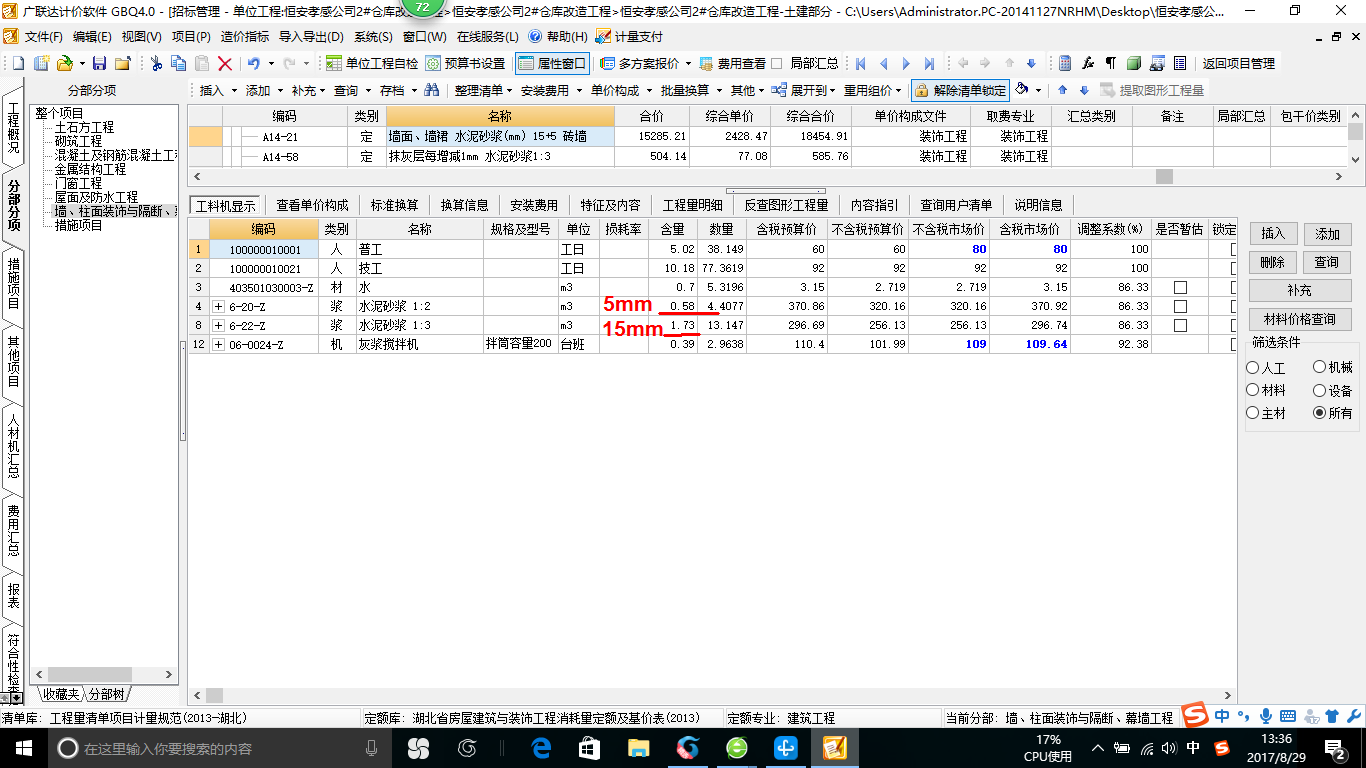Click the list sheet icon before 返回项目管理
Screen dimensions: 1366x768
(x=1180, y=63)
